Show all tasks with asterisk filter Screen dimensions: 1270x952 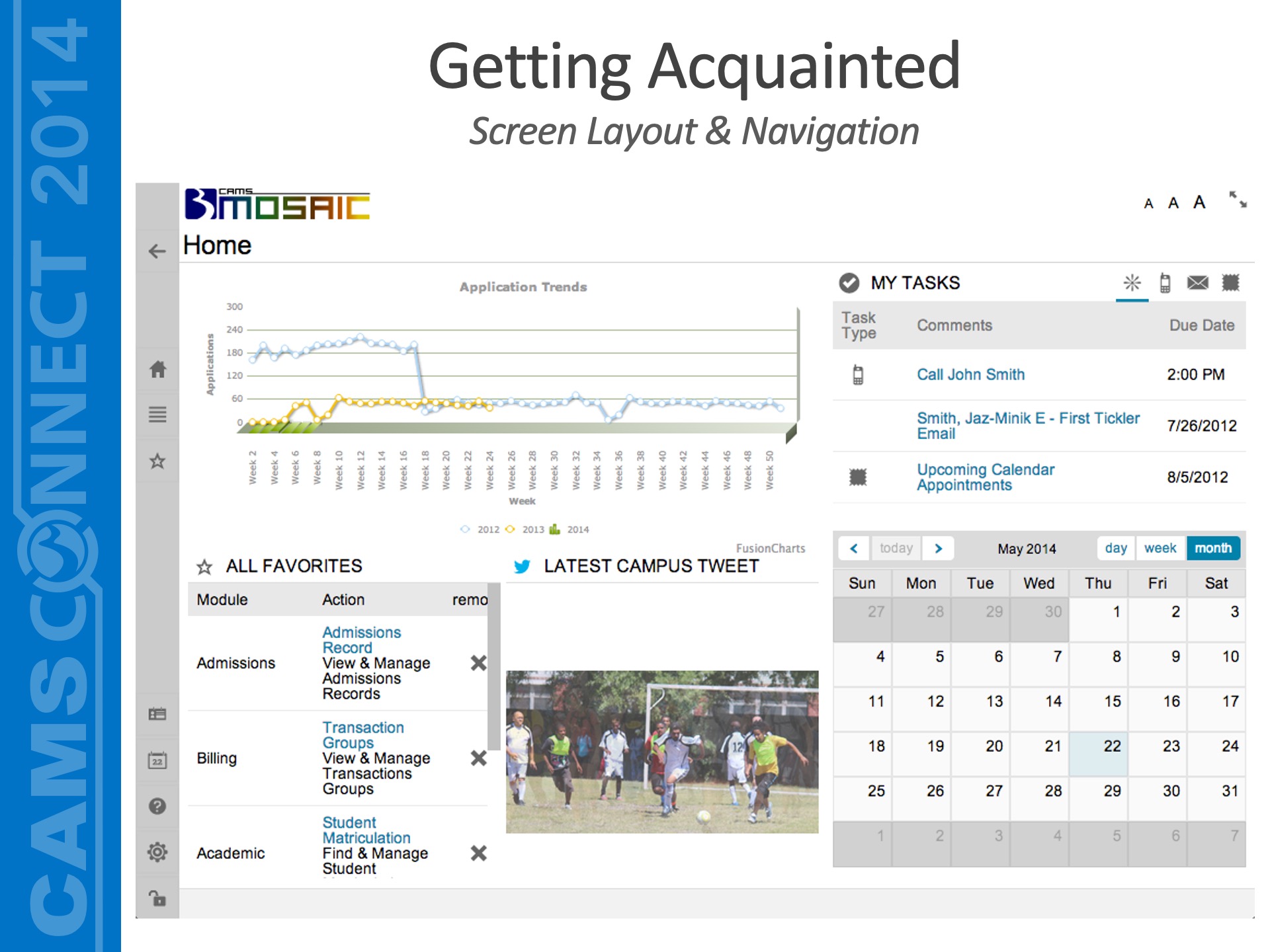(1132, 283)
